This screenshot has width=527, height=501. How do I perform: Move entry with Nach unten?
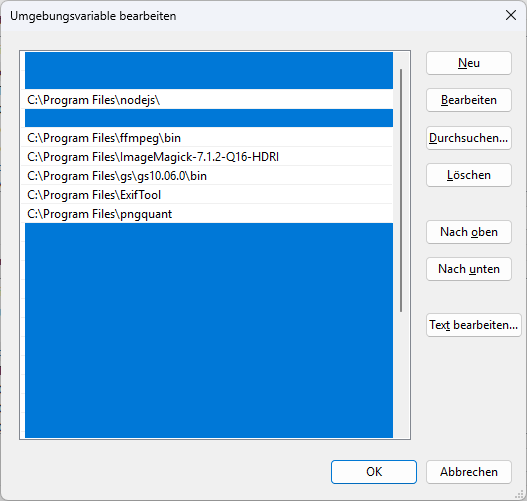tap(469, 269)
